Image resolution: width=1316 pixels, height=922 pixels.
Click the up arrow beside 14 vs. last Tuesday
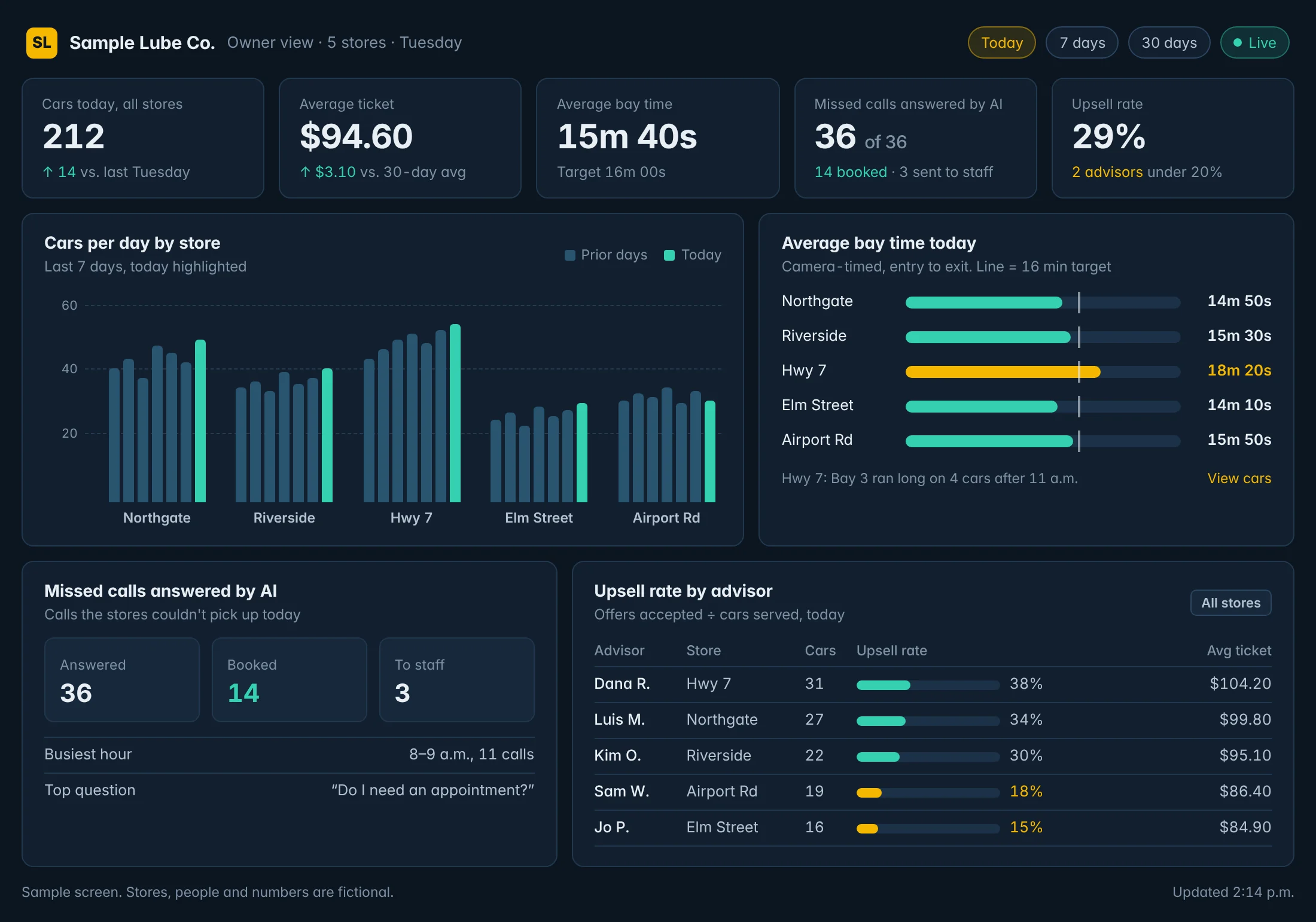(x=48, y=172)
